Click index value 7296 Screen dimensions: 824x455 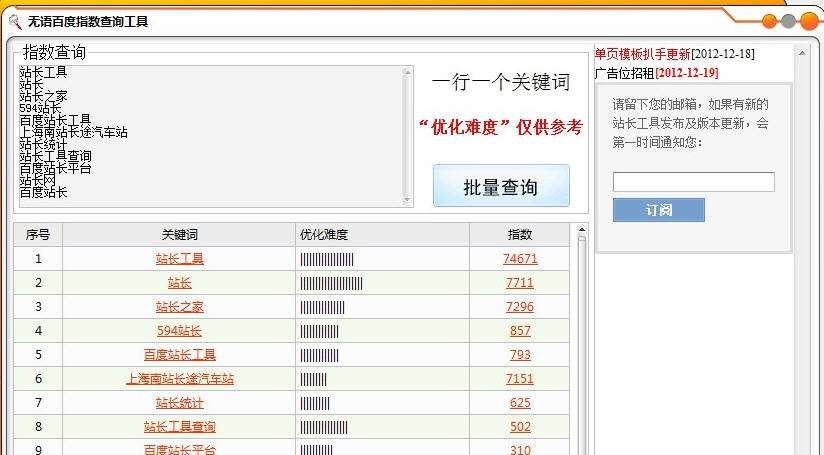(x=520, y=306)
